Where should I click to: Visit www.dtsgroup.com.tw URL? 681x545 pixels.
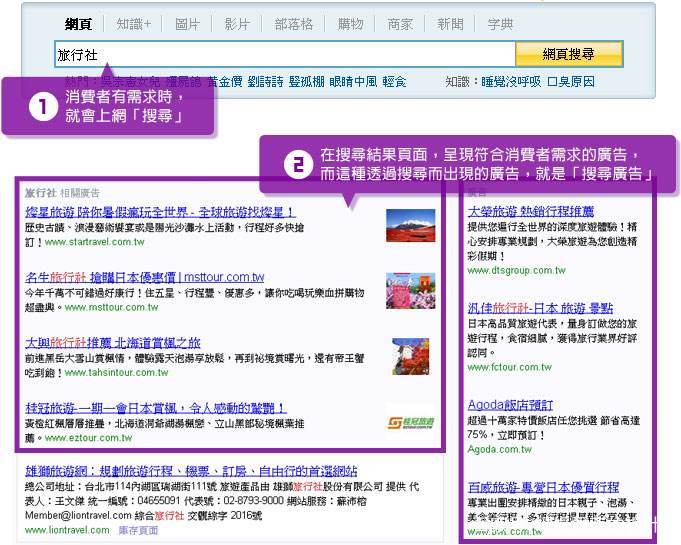click(516, 271)
